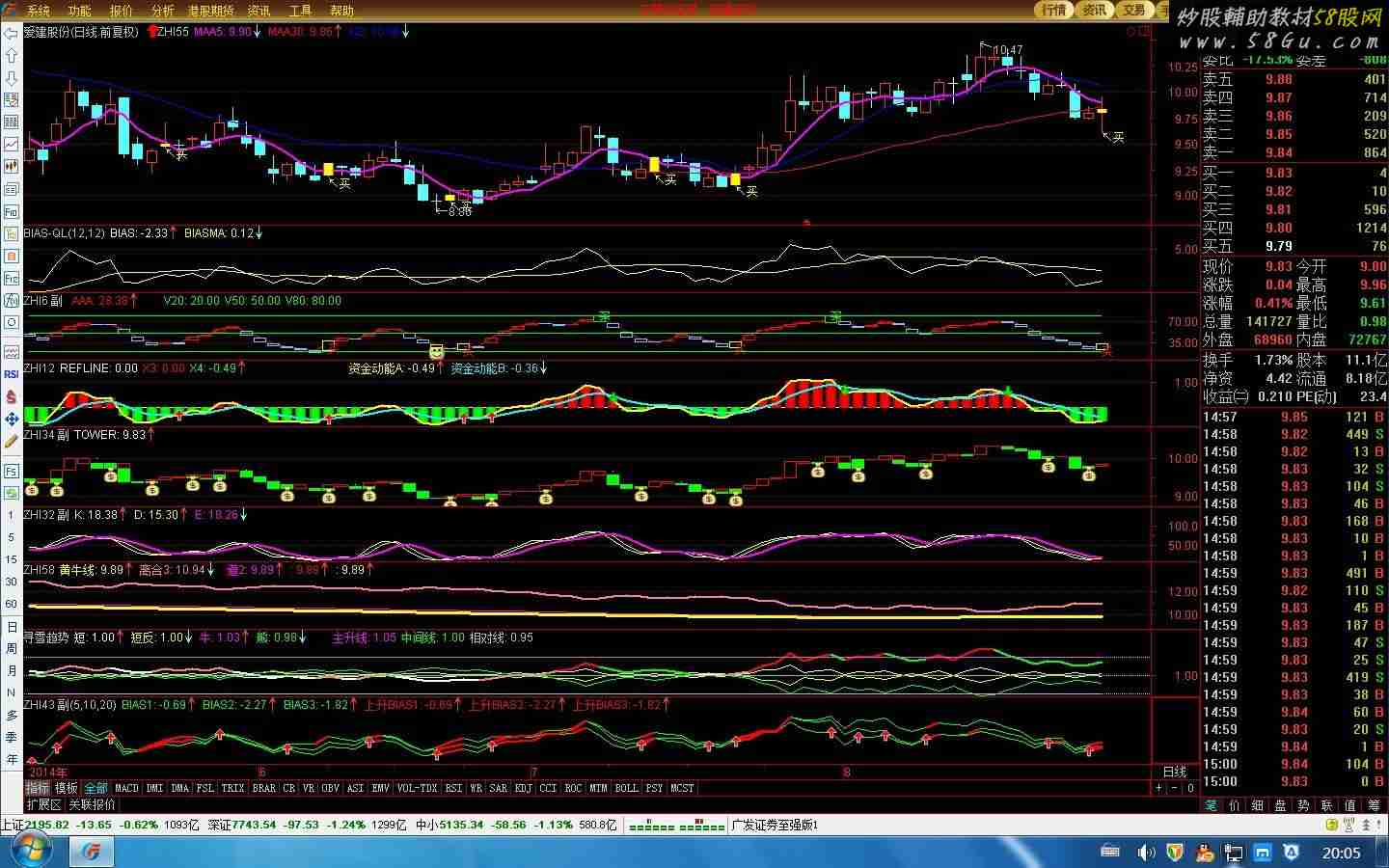This screenshot has height=868, width=1389.
Task: Open the 分析 menu
Action: click(x=162, y=11)
